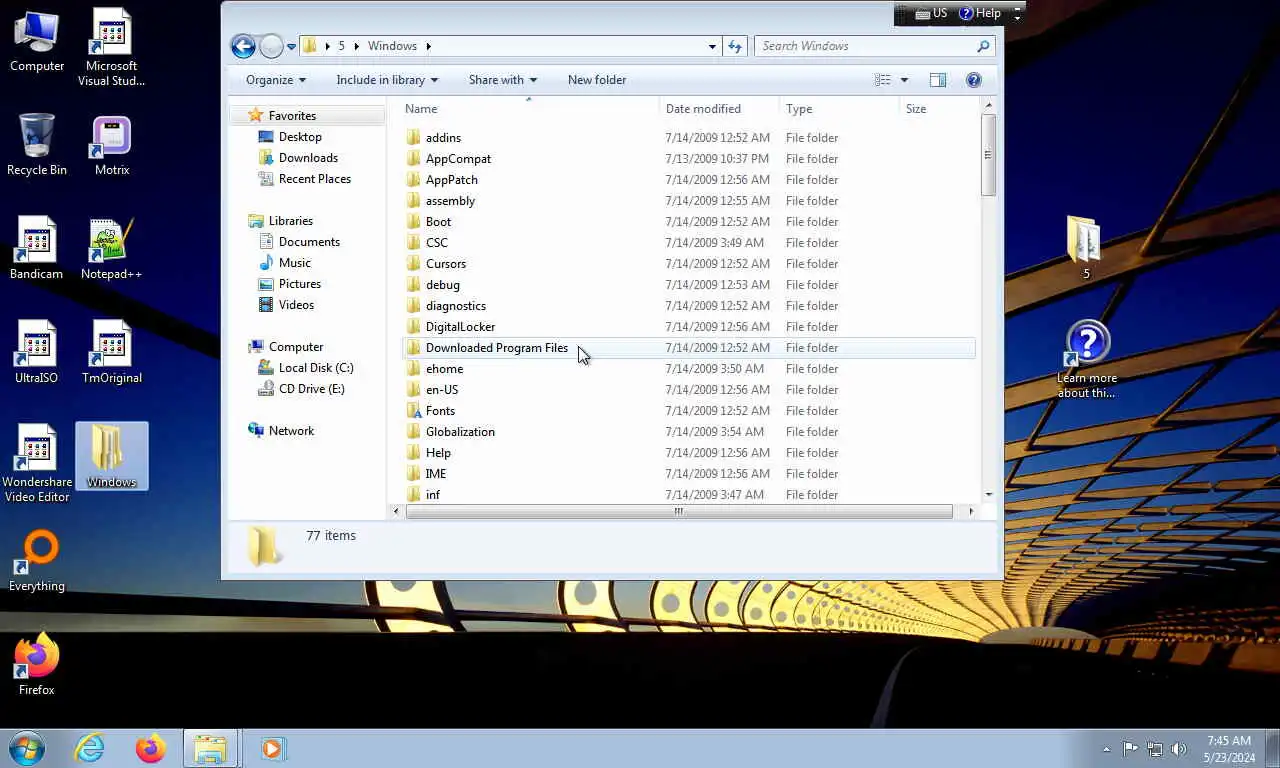This screenshot has height=768, width=1280.
Task: Select Network in navigation pane
Action: 291,431
